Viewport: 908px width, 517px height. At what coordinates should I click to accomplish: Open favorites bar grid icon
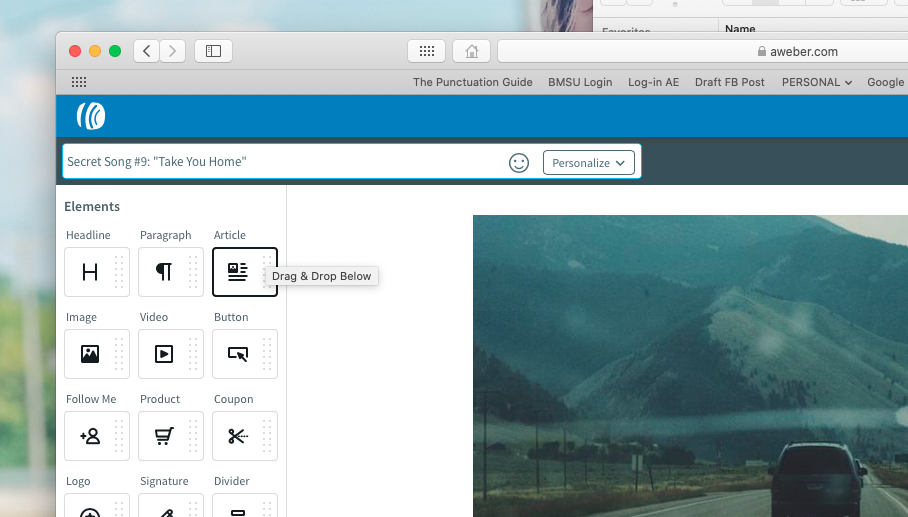(79, 82)
